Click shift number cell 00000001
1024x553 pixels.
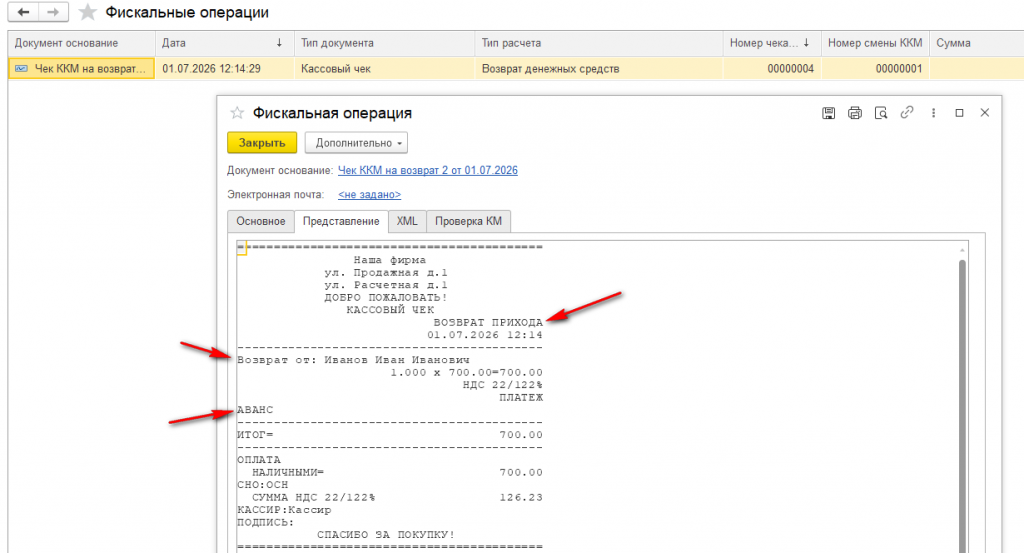(875, 69)
